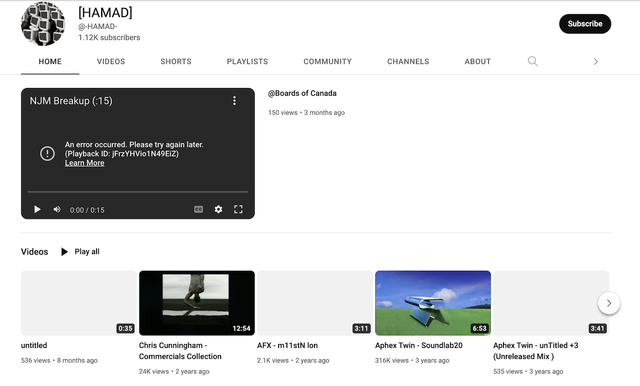Screen dimensions: 640x386
Task: Click '535 views • 3 years ago' text
Action: click(x=528, y=372)
